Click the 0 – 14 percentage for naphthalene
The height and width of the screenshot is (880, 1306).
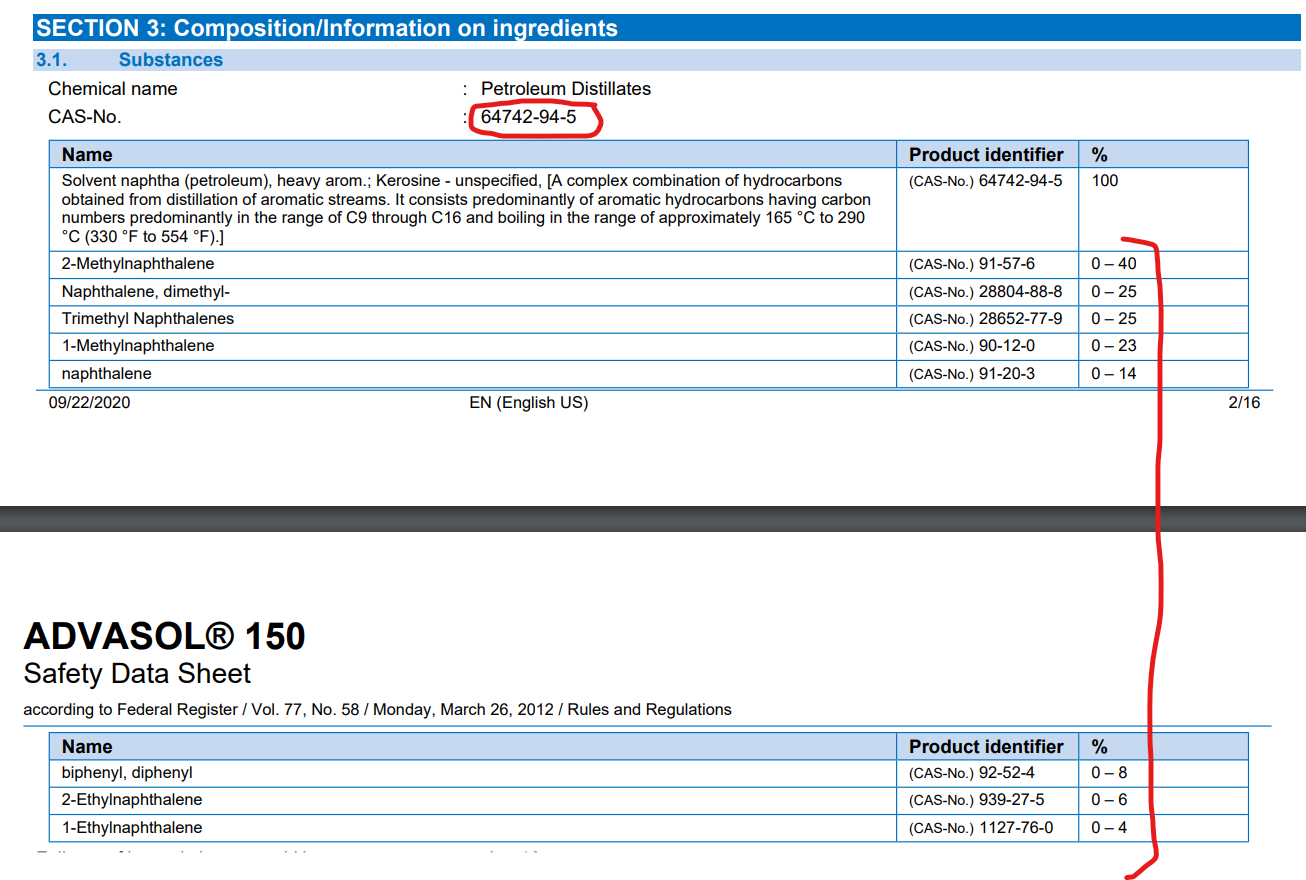pos(1113,374)
